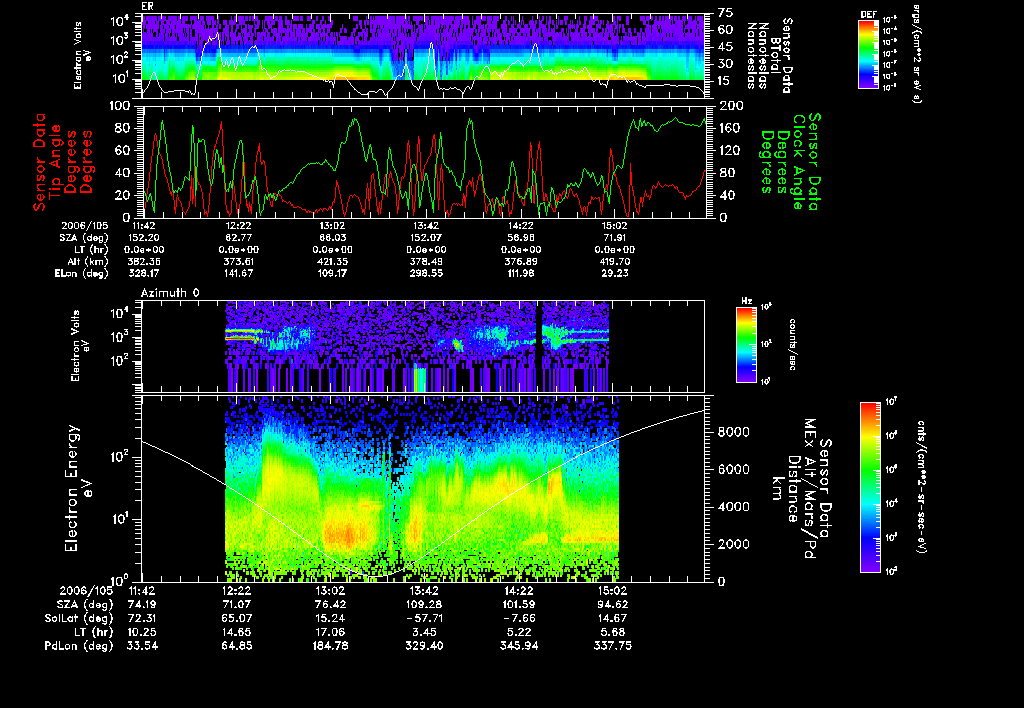The width and height of the screenshot is (1024, 708).
Task: Select PdLon value 329.40
Action: click(x=424, y=646)
